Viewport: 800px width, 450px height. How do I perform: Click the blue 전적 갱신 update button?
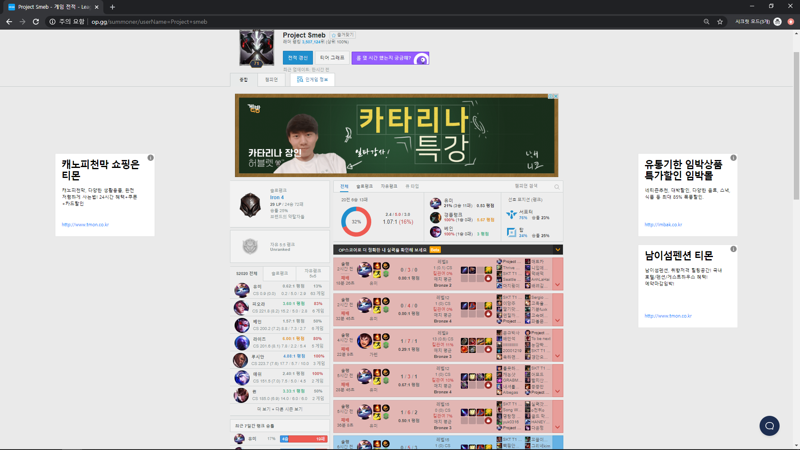coord(297,58)
